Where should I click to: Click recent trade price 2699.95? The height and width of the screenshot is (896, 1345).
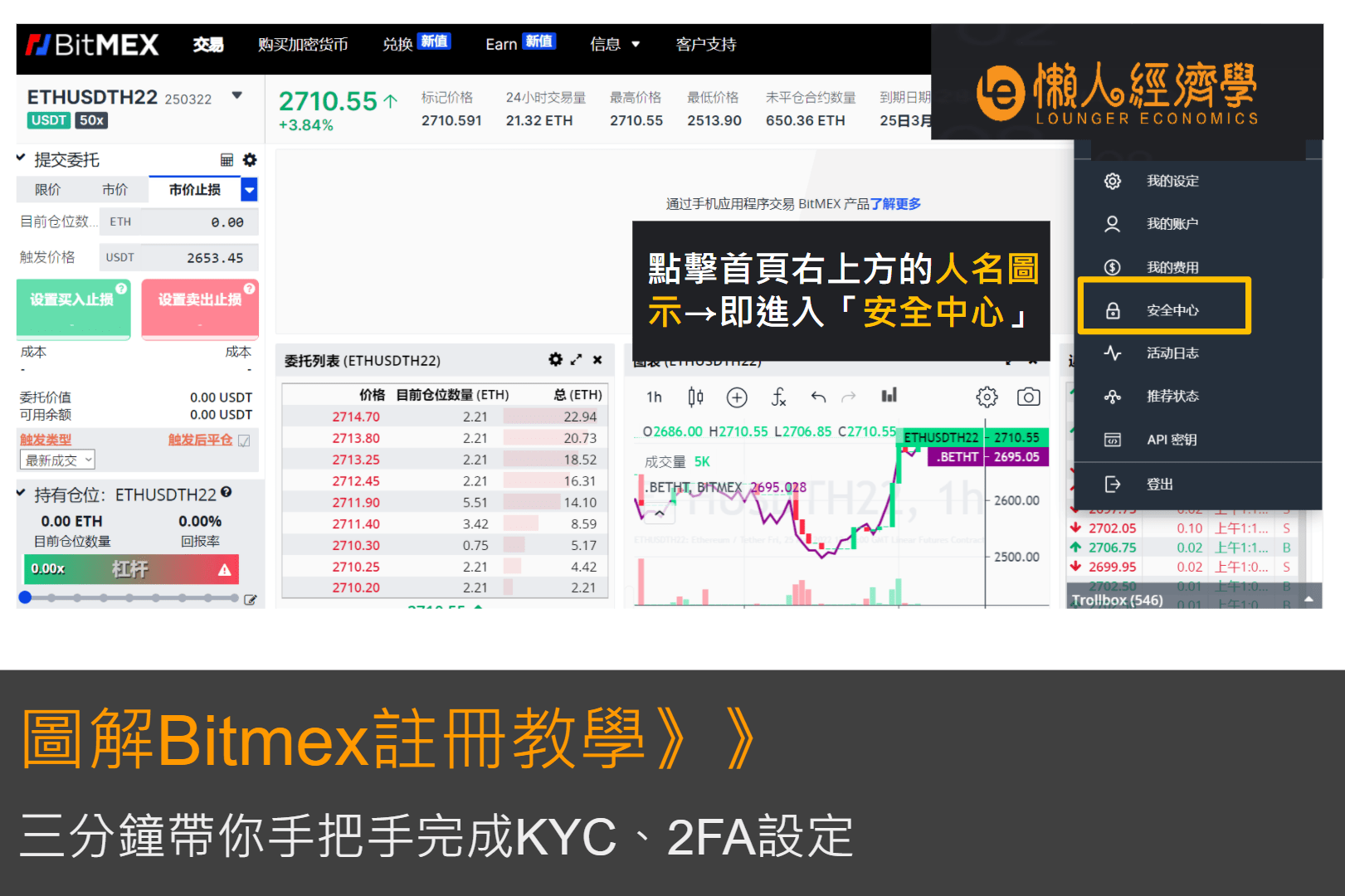point(1113,567)
